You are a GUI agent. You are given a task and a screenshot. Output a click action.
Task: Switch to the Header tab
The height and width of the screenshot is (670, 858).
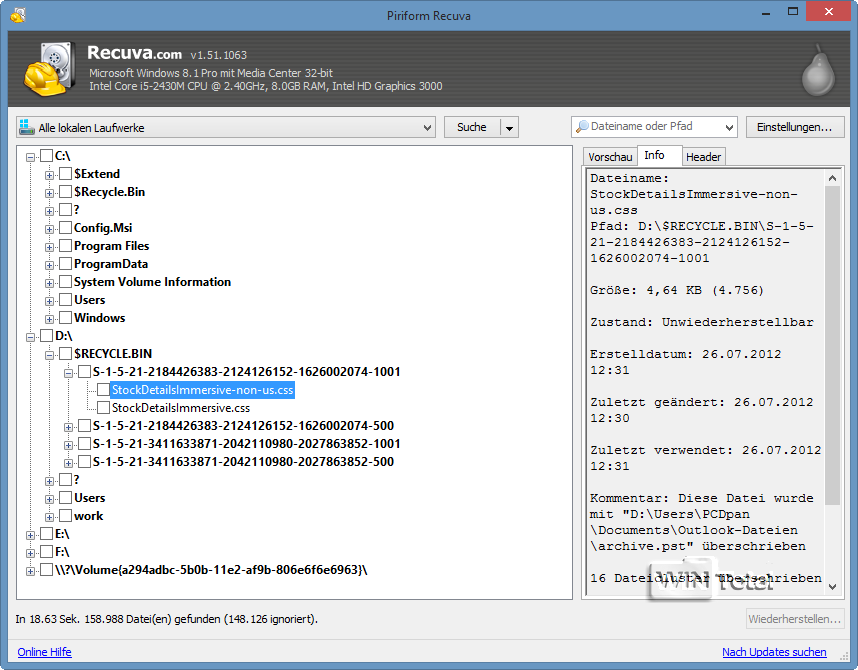click(x=703, y=157)
